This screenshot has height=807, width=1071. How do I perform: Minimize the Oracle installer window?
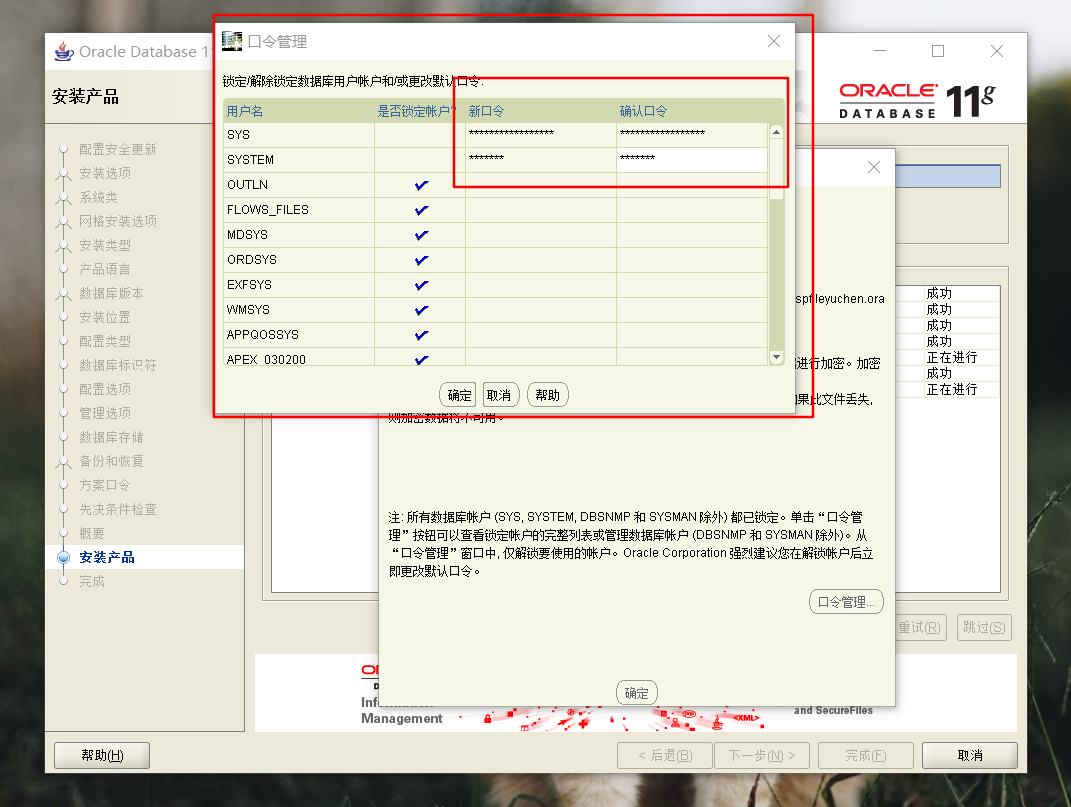point(880,51)
